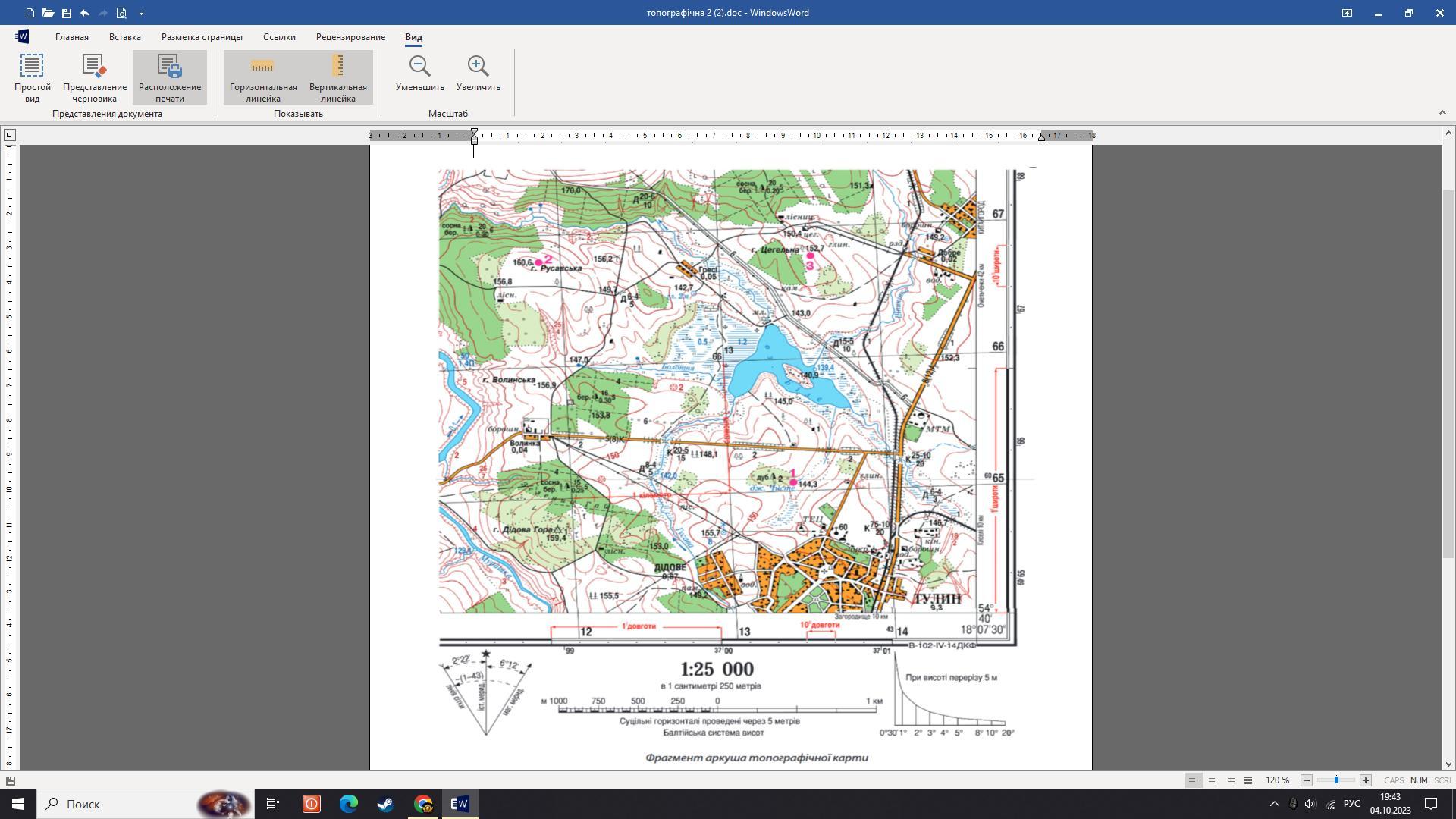This screenshot has height=819, width=1456.
Task: Click Увеличить to zoom in
Action: [x=479, y=74]
